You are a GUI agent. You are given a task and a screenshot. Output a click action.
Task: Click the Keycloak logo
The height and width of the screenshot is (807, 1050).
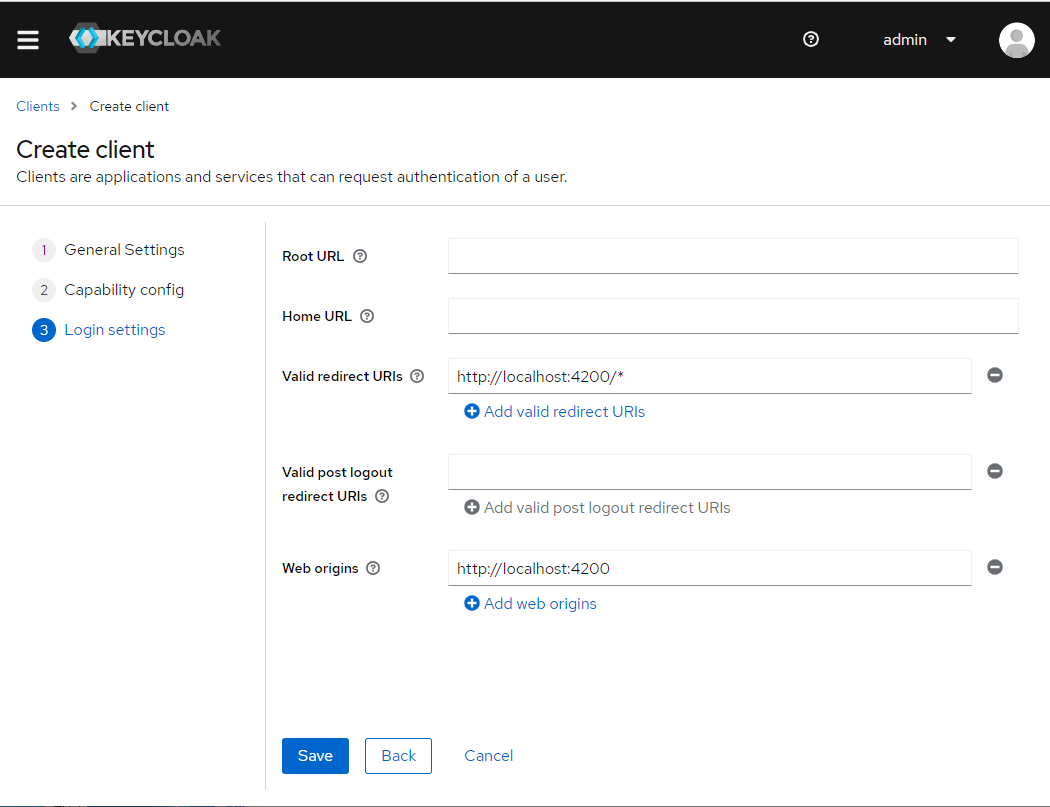(x=145, y=38)
